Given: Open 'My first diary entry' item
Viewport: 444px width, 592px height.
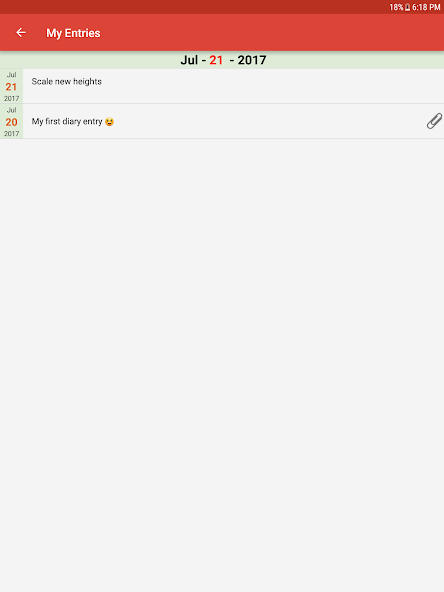Looking at the screenshot, I should click(222, 121).
